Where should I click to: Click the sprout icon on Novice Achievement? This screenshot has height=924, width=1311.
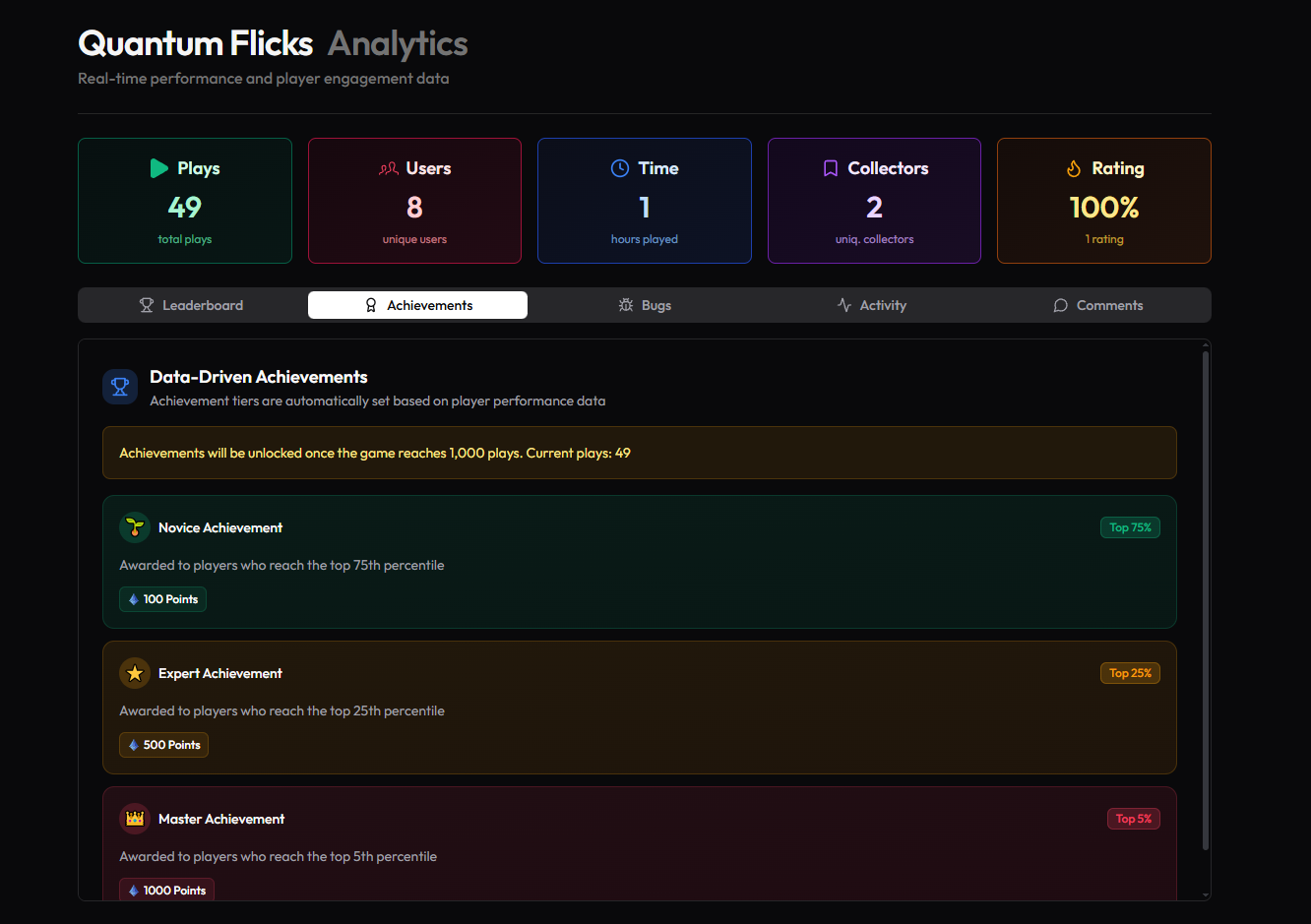[x=135, y=527]
